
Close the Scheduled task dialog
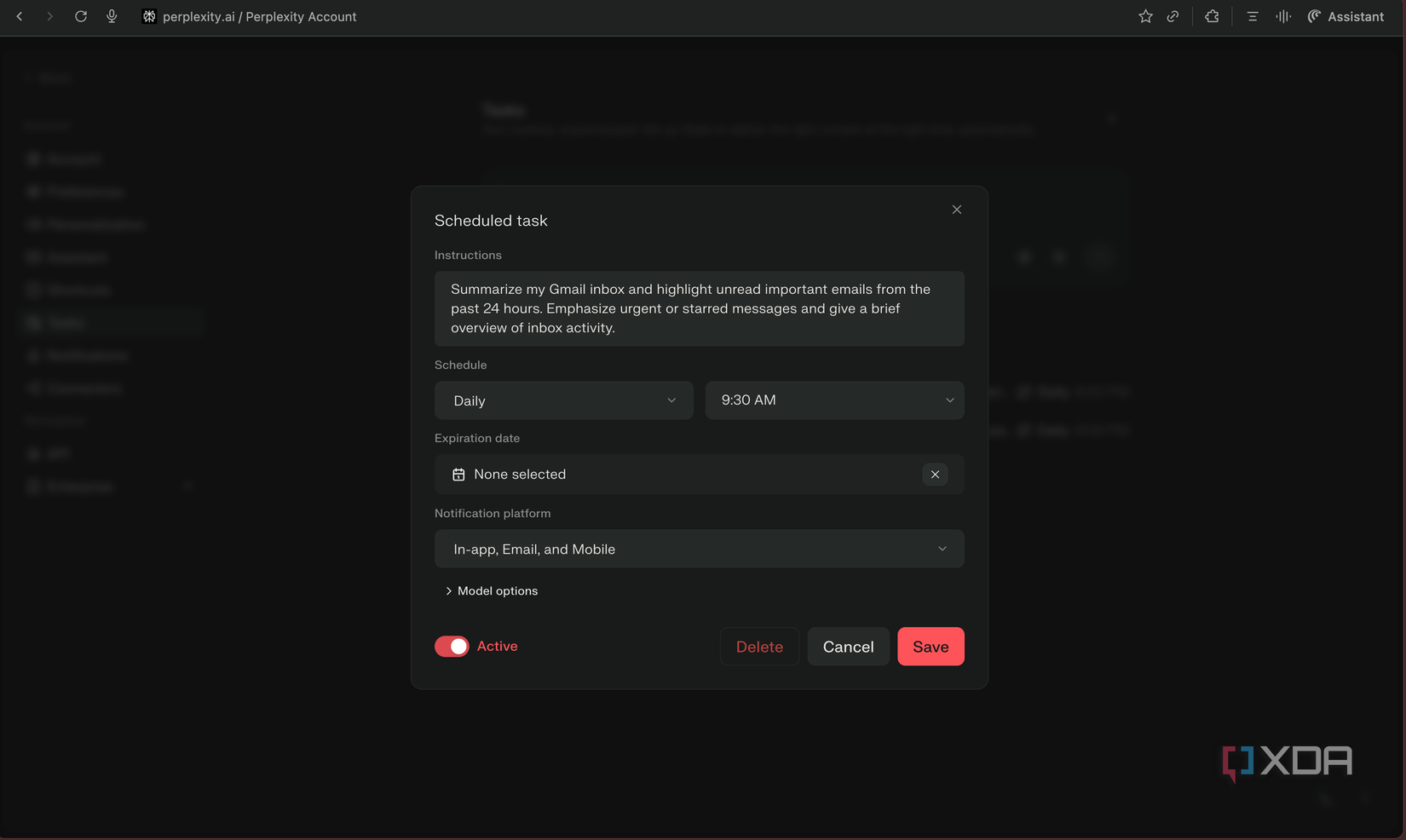pos(957,210)
